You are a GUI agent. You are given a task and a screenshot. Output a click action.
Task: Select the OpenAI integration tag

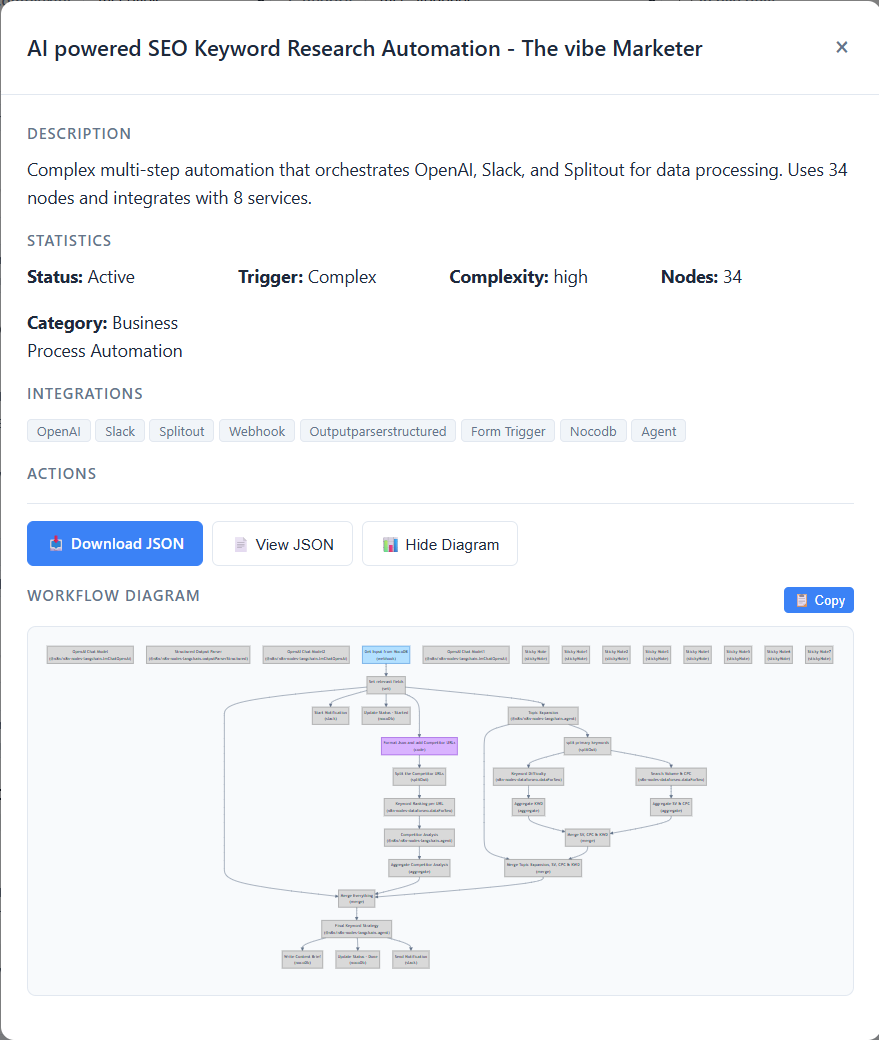[59, 431]
